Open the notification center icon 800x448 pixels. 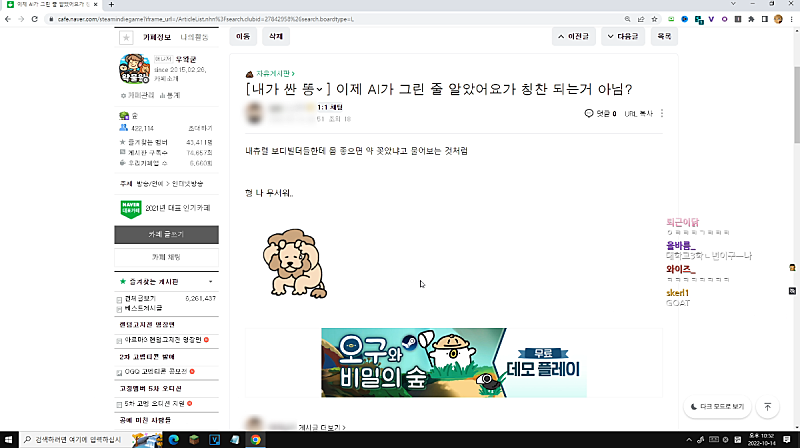click(x=787, y=439)
